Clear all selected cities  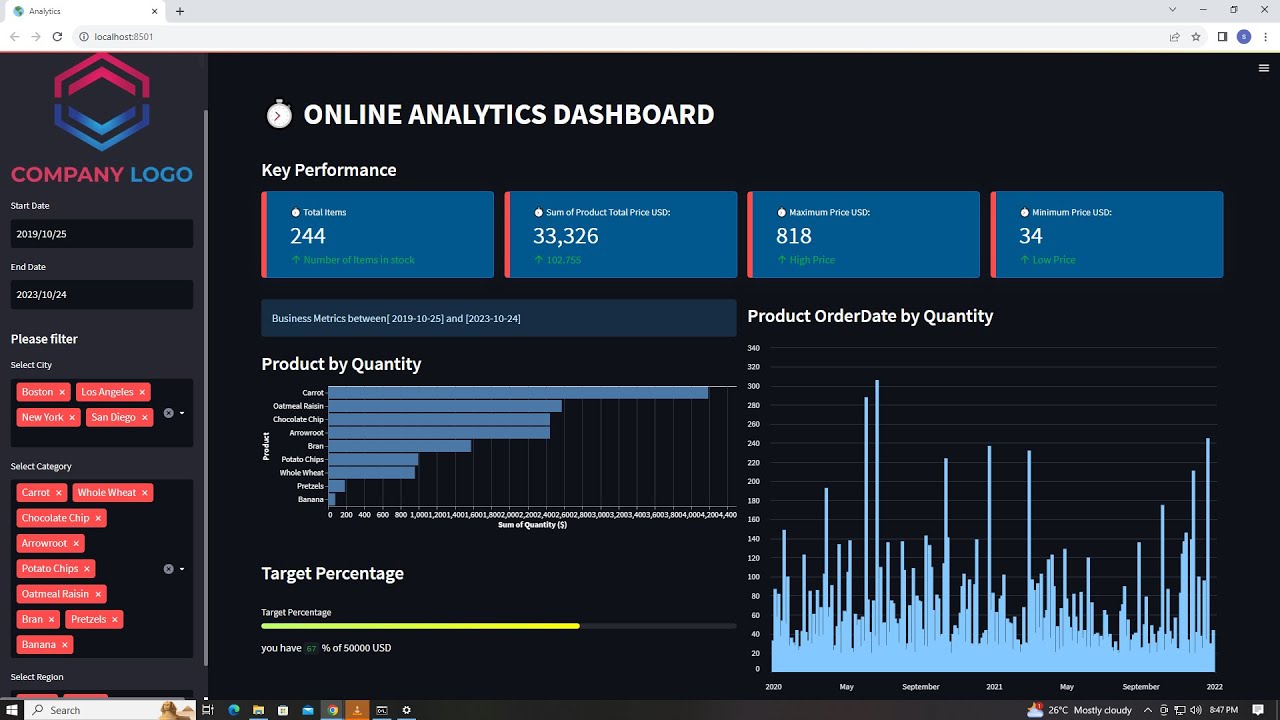(x=168, y=413)
